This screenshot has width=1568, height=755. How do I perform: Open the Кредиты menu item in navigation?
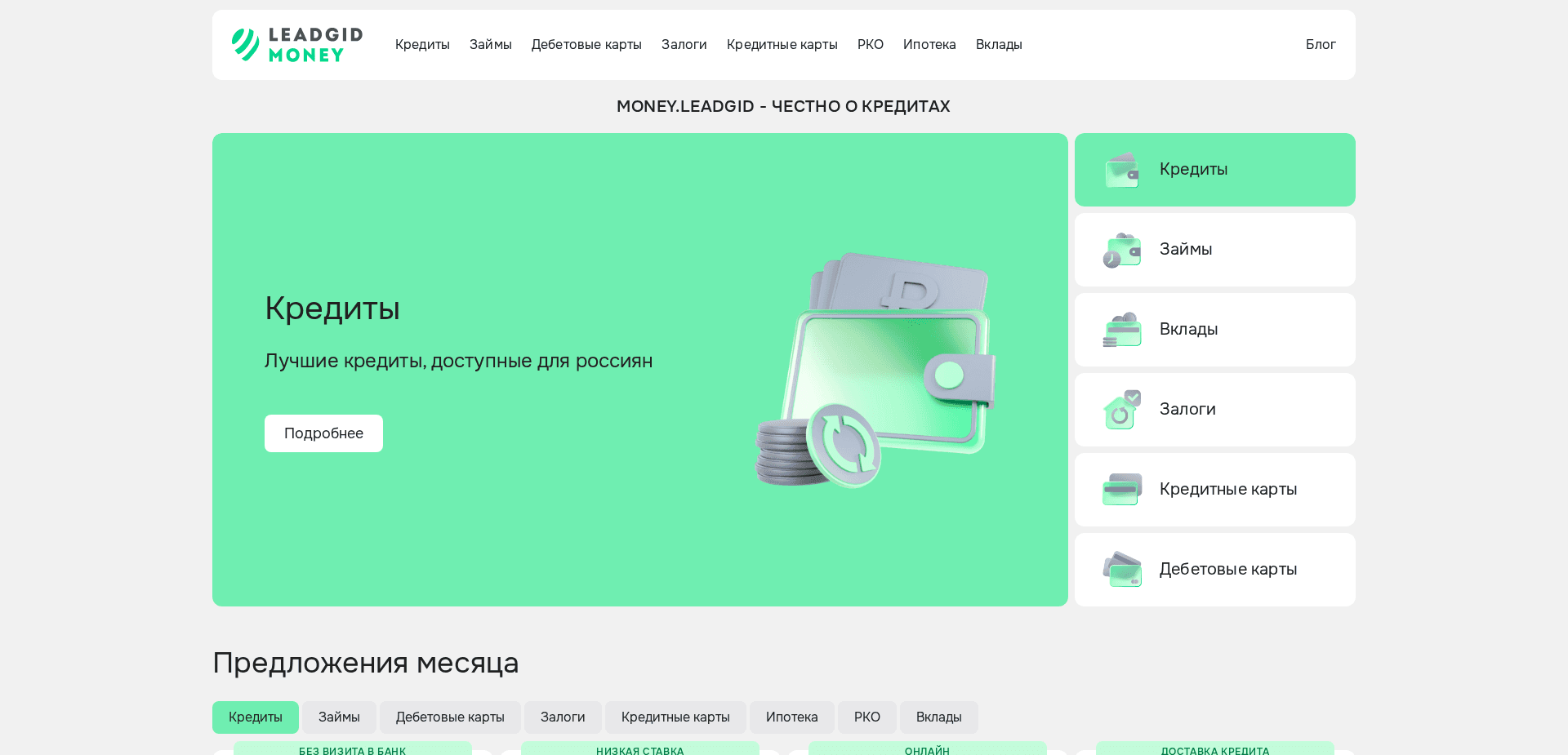[x=422, y=45]
